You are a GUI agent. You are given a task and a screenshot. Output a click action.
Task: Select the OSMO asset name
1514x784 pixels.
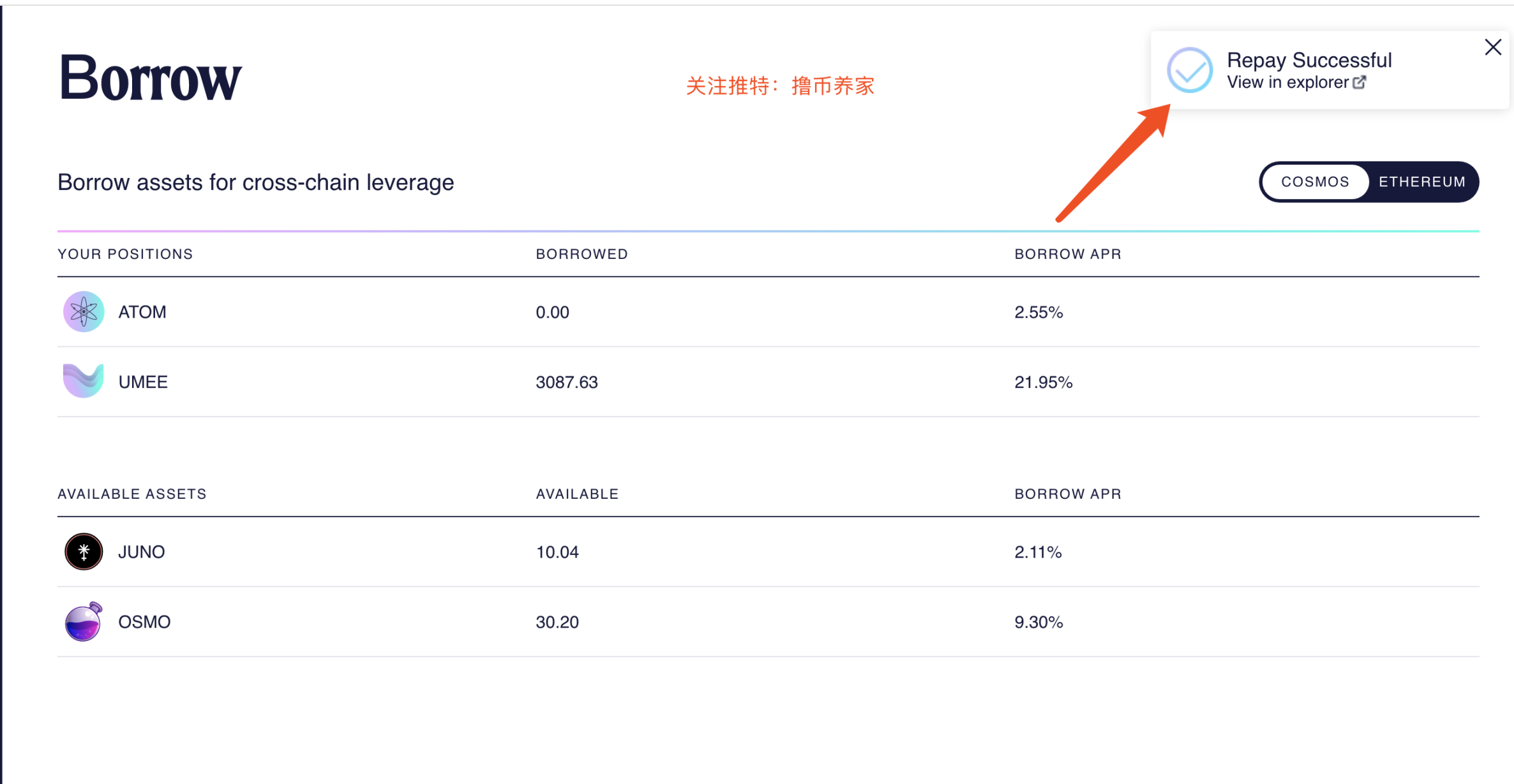pos(144,622)
